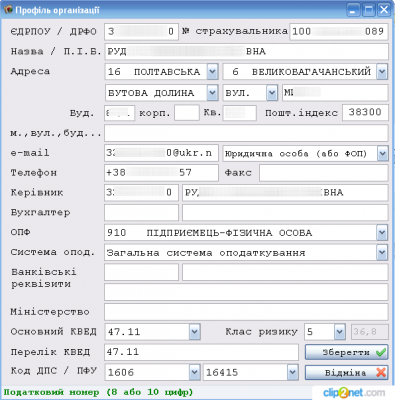Click the e-mail input field

161,153
